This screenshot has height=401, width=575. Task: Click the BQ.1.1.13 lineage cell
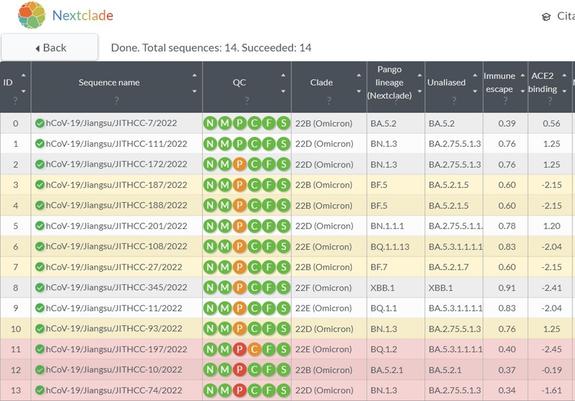pyautogui.click(x=389, y=247)
